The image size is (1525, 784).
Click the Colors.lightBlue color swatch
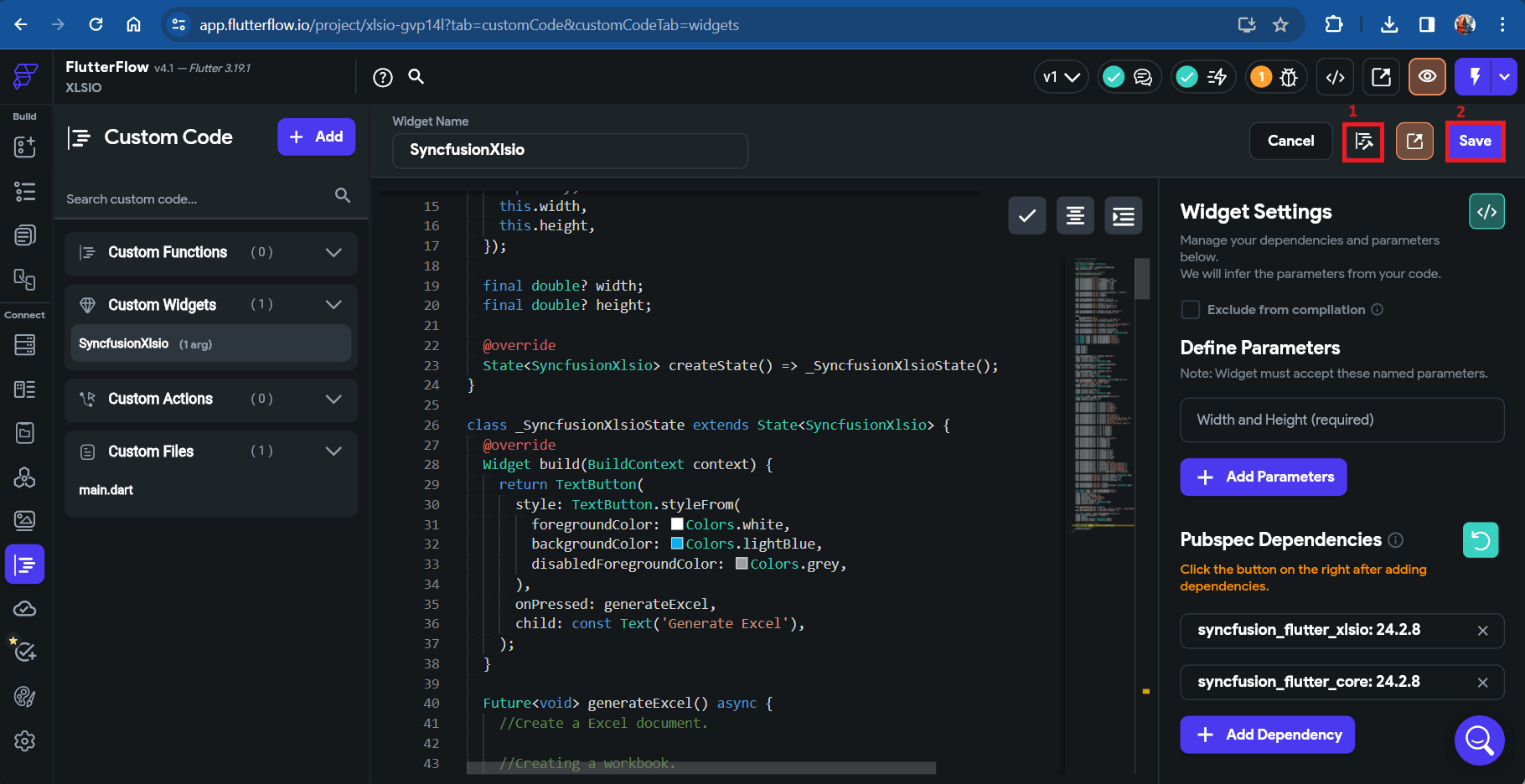tap(677, 544)
